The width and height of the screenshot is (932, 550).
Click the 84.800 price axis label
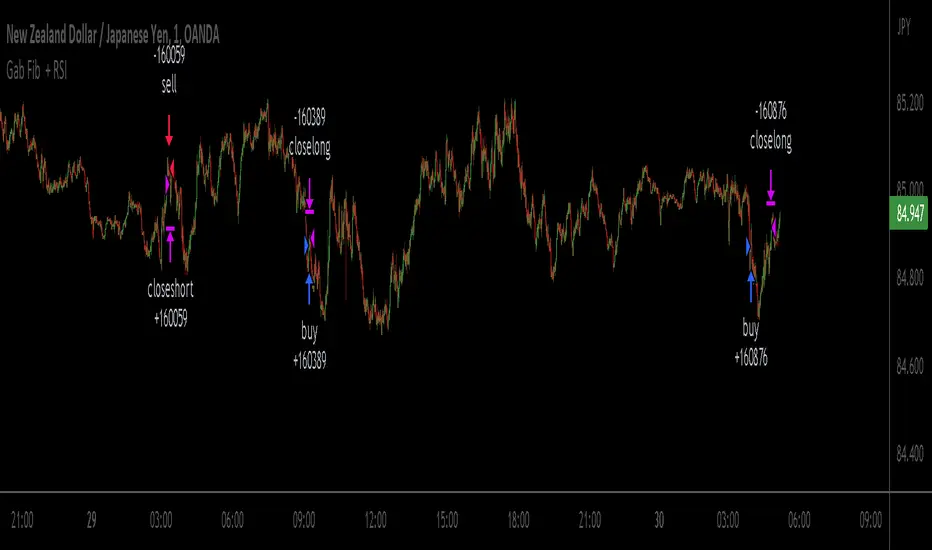coord(909,278)
